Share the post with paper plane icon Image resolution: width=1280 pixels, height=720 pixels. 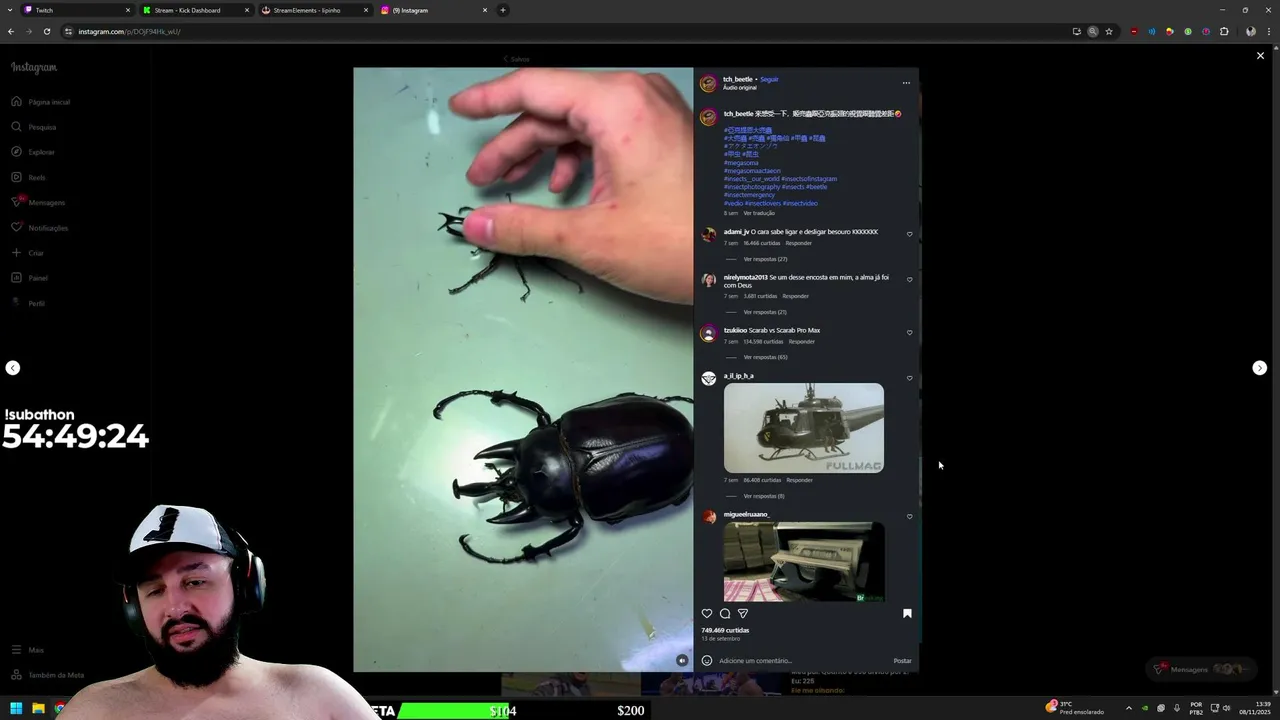(x=743, y=613)
